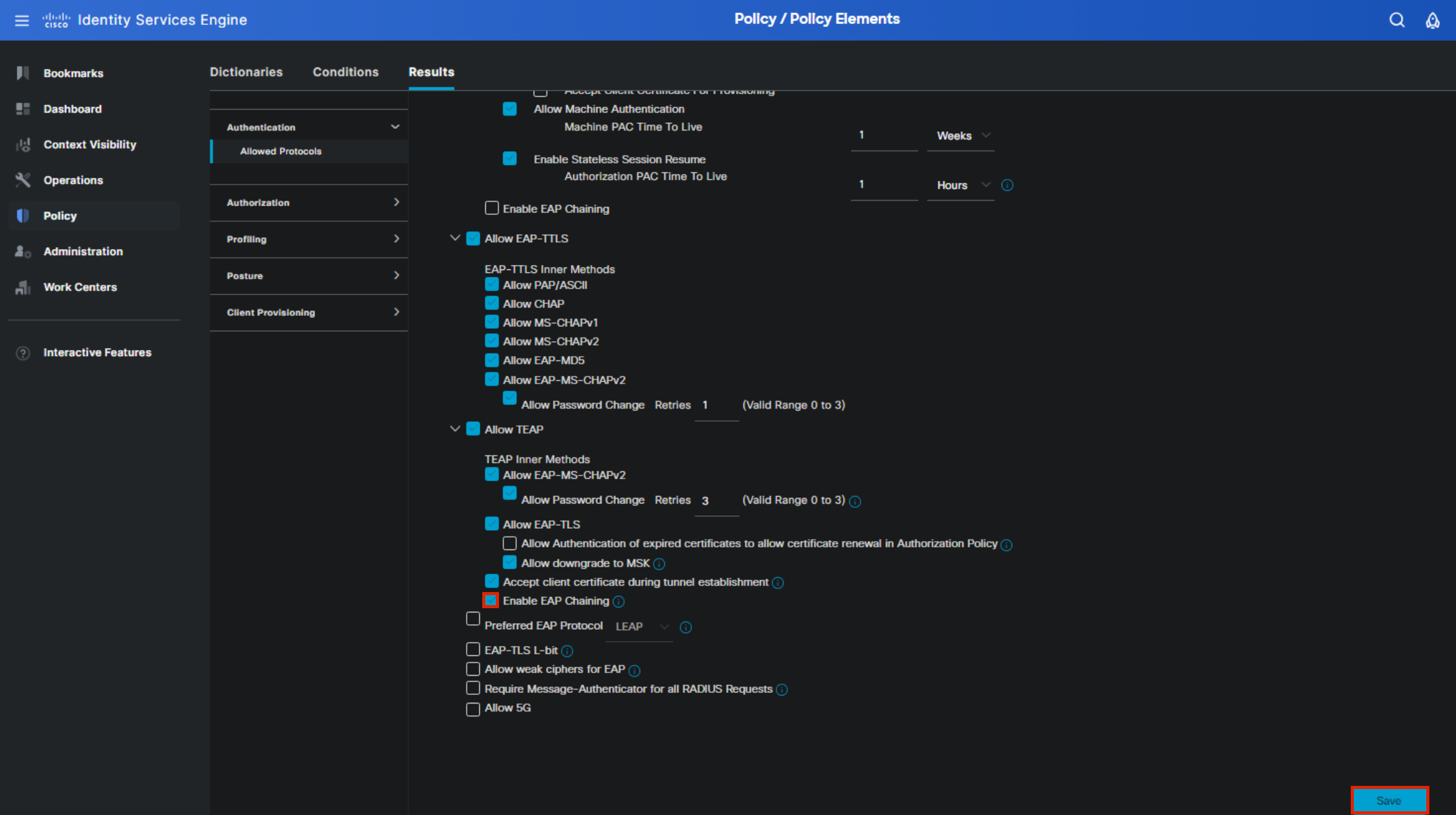
Task: Open the hamburger navigation menu
Action: point(22,20)
